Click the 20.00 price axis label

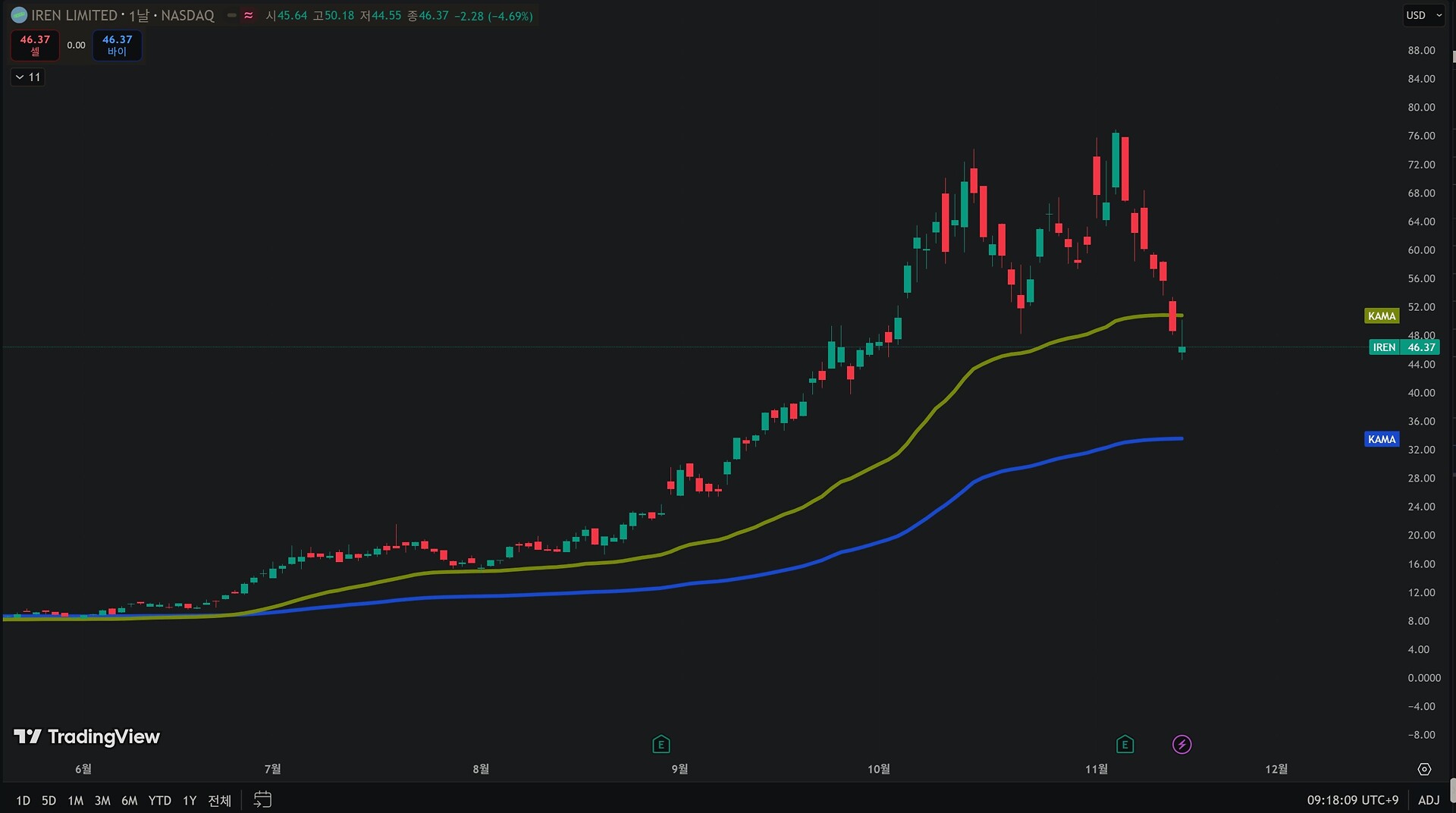click(x=1421, y=535)
